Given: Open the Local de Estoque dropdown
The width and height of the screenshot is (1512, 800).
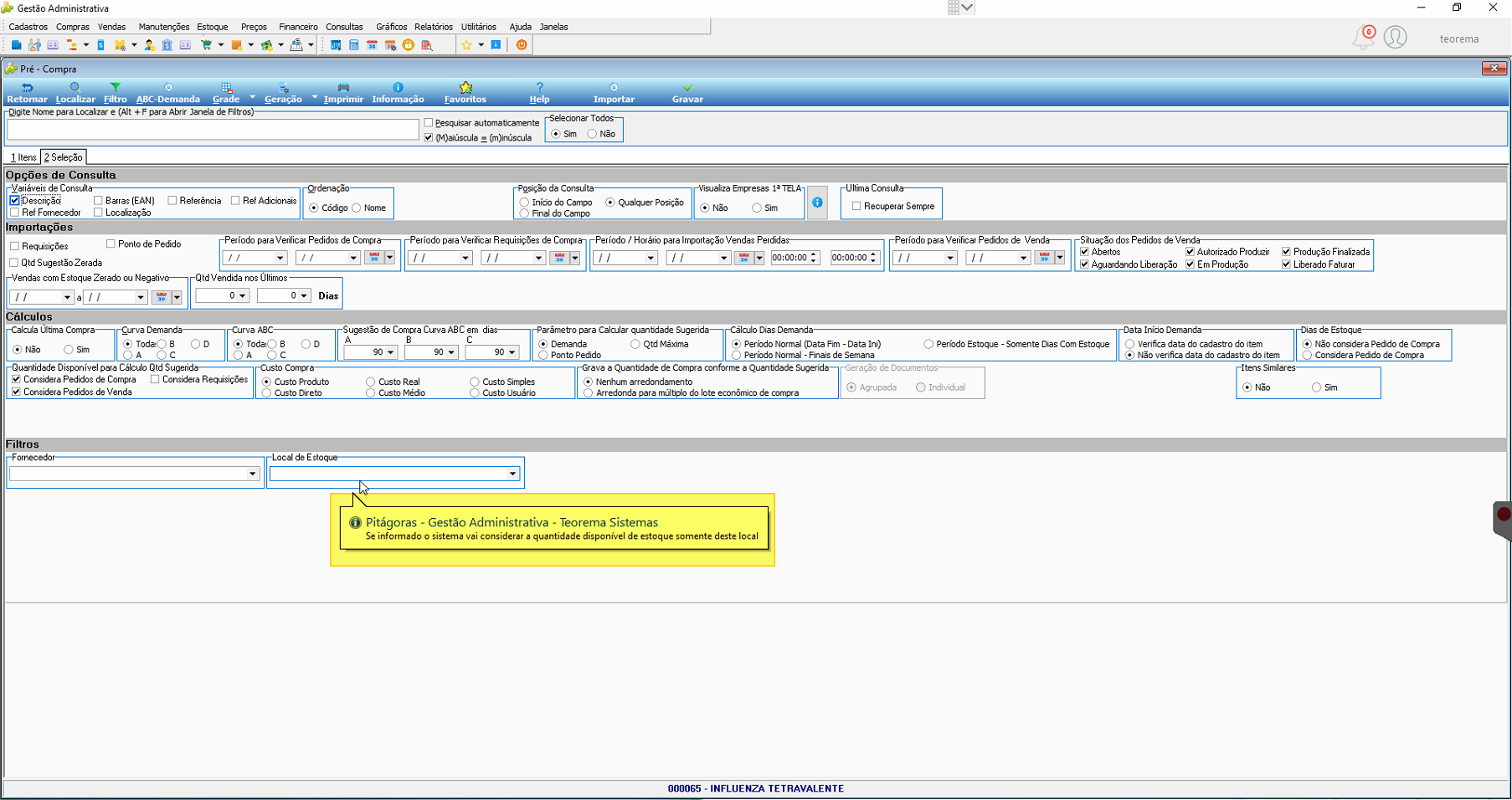Looking at the screenshot, I should click(x=512, y=474).
